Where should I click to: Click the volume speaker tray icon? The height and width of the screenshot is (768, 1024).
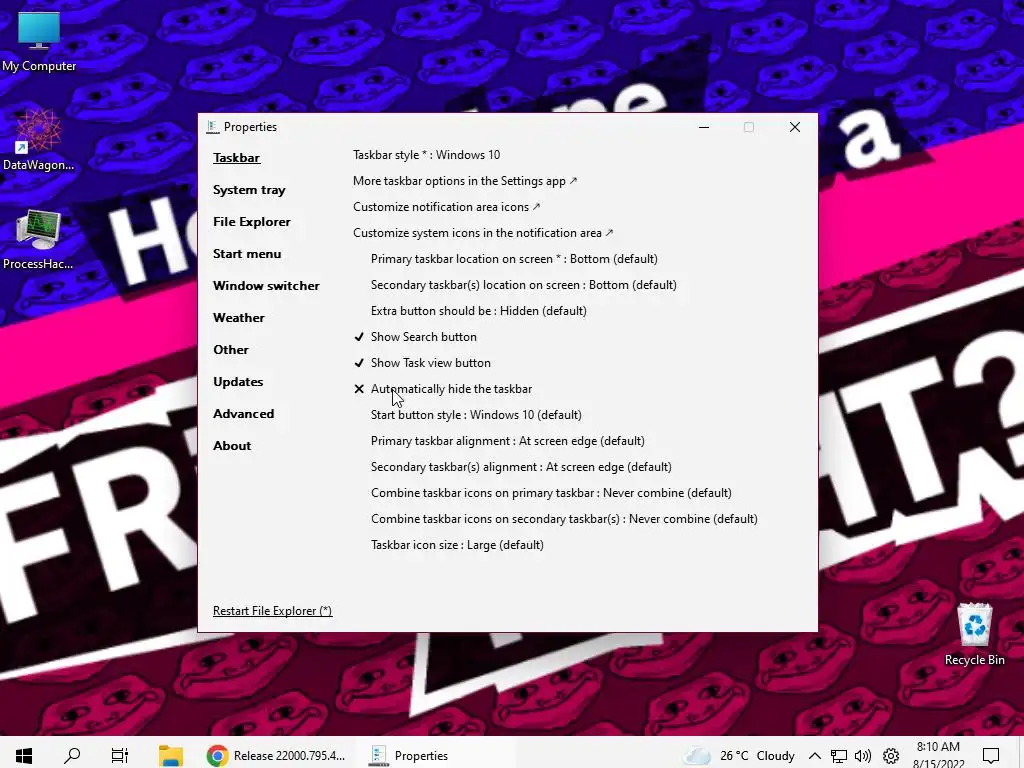pos(863,756)
